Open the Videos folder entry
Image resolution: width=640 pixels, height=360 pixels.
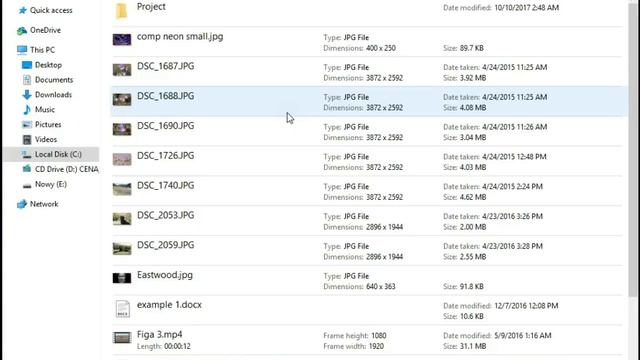[46, 140]
